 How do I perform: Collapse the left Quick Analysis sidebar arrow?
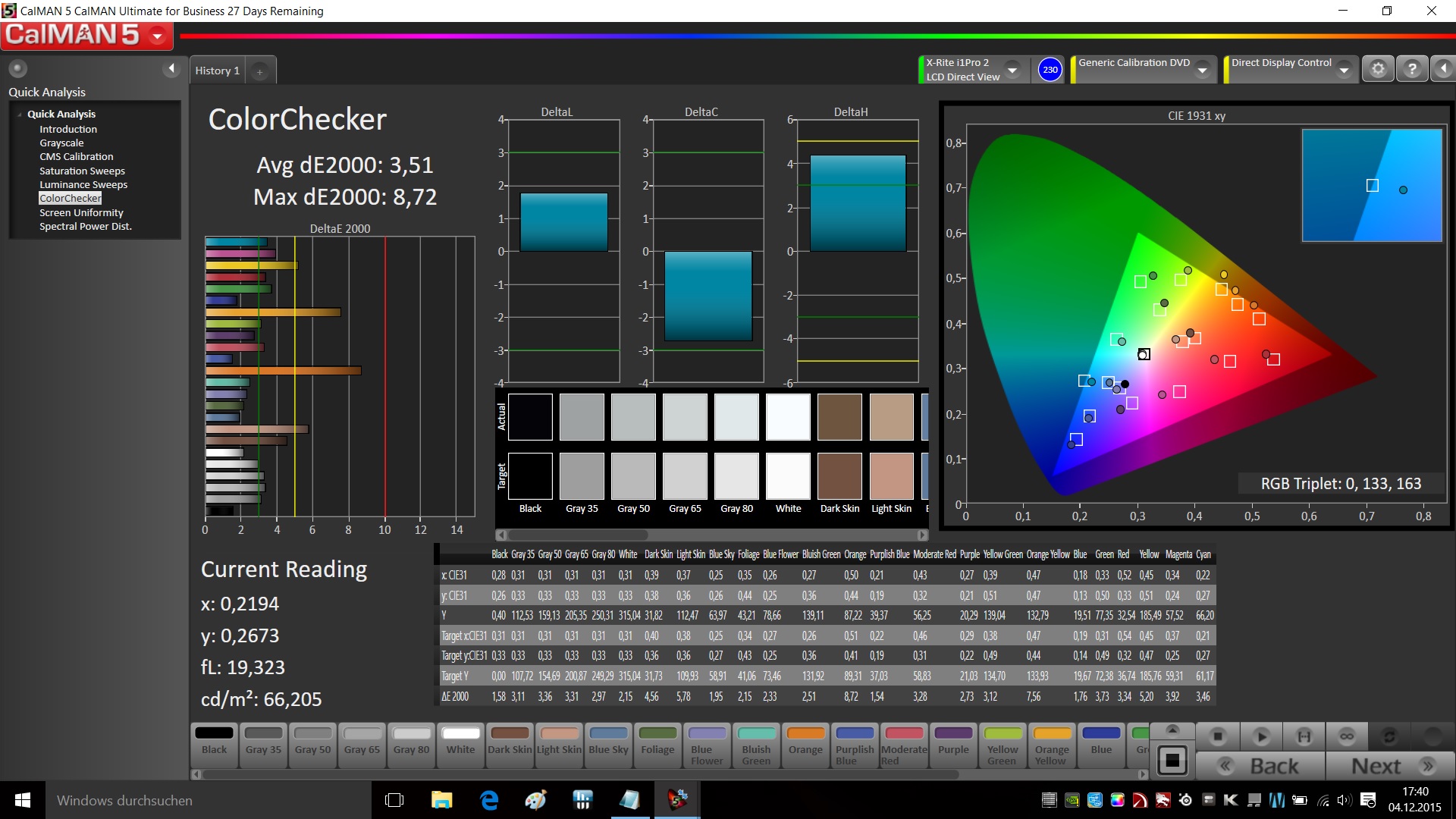pyautogui.click(x=171, y=69)
